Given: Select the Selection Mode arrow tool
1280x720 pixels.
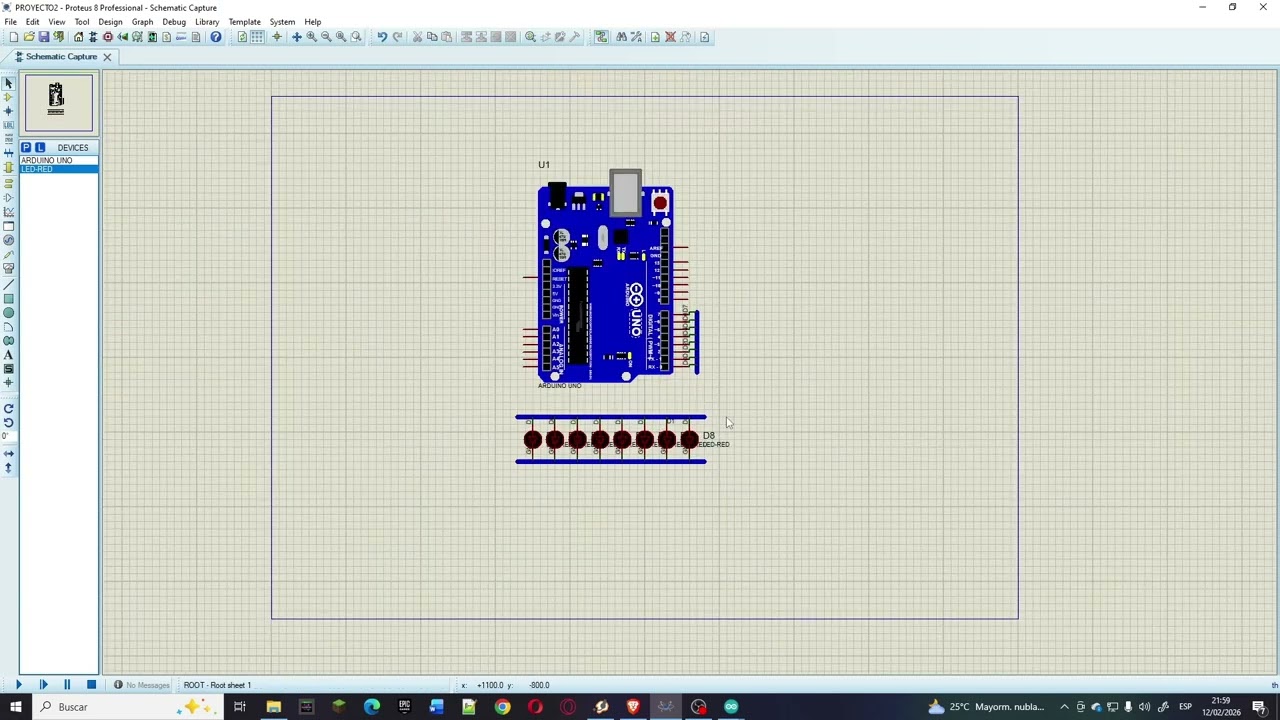Looking at the screenshot, I should 9,83.
